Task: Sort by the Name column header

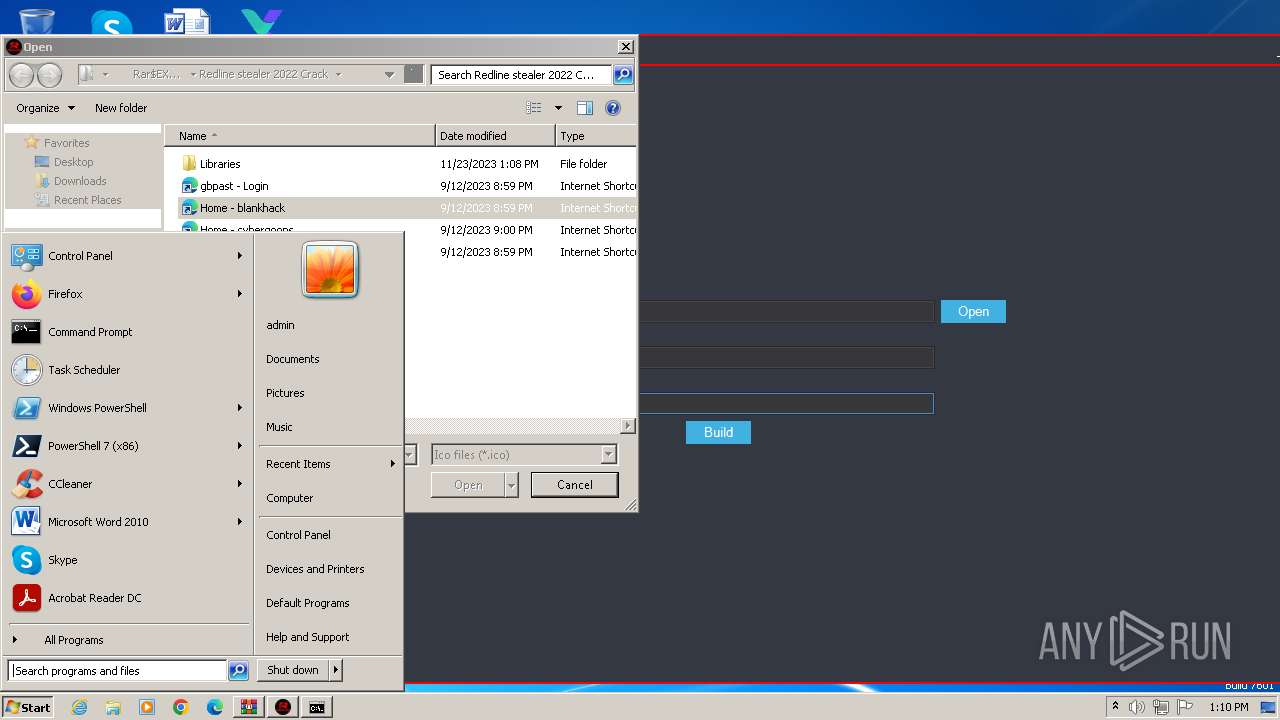Action: 300,136
